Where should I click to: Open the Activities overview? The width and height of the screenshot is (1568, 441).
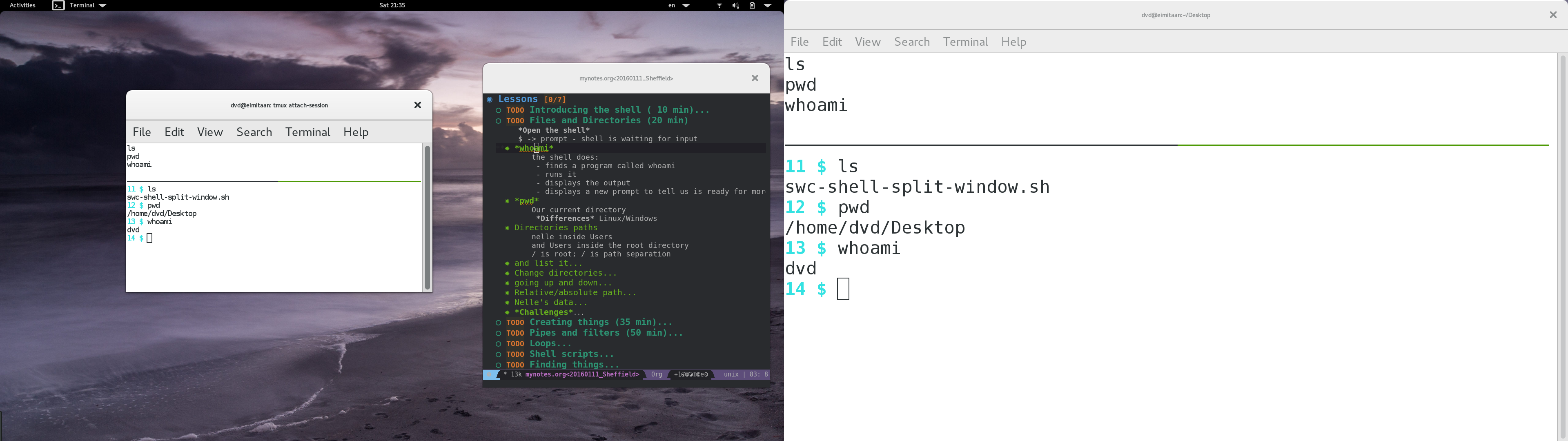(x=22, y=5)
